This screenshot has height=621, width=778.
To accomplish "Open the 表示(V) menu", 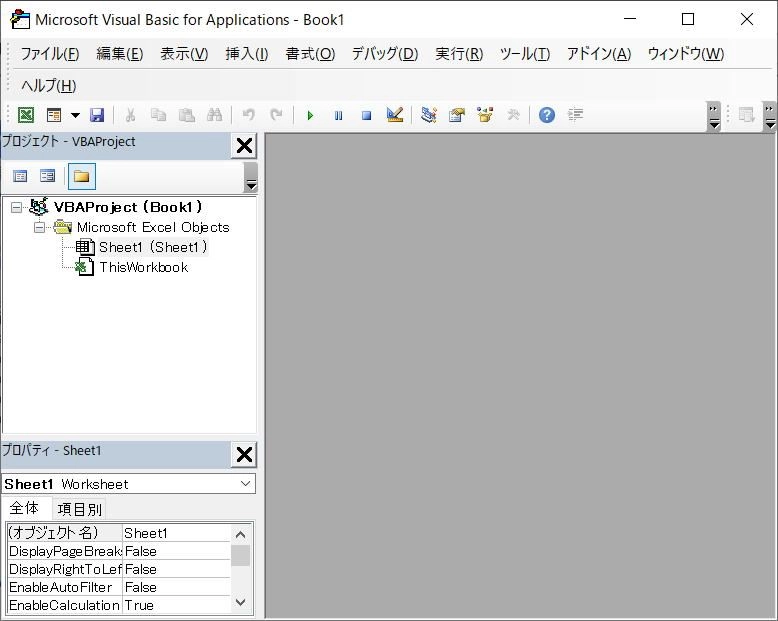I will click(184, 54).
